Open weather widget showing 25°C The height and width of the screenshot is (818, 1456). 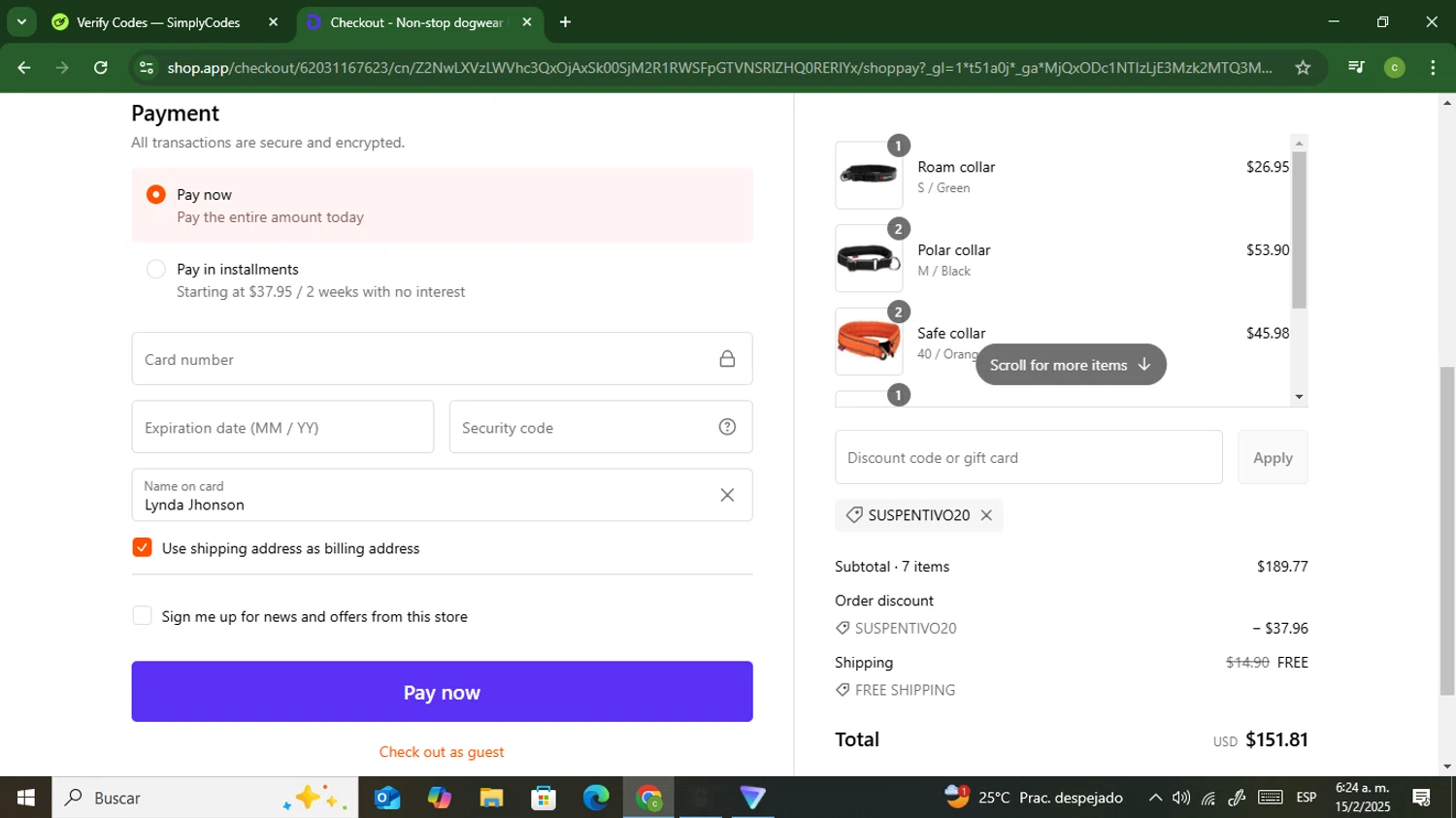[1034, 798]
